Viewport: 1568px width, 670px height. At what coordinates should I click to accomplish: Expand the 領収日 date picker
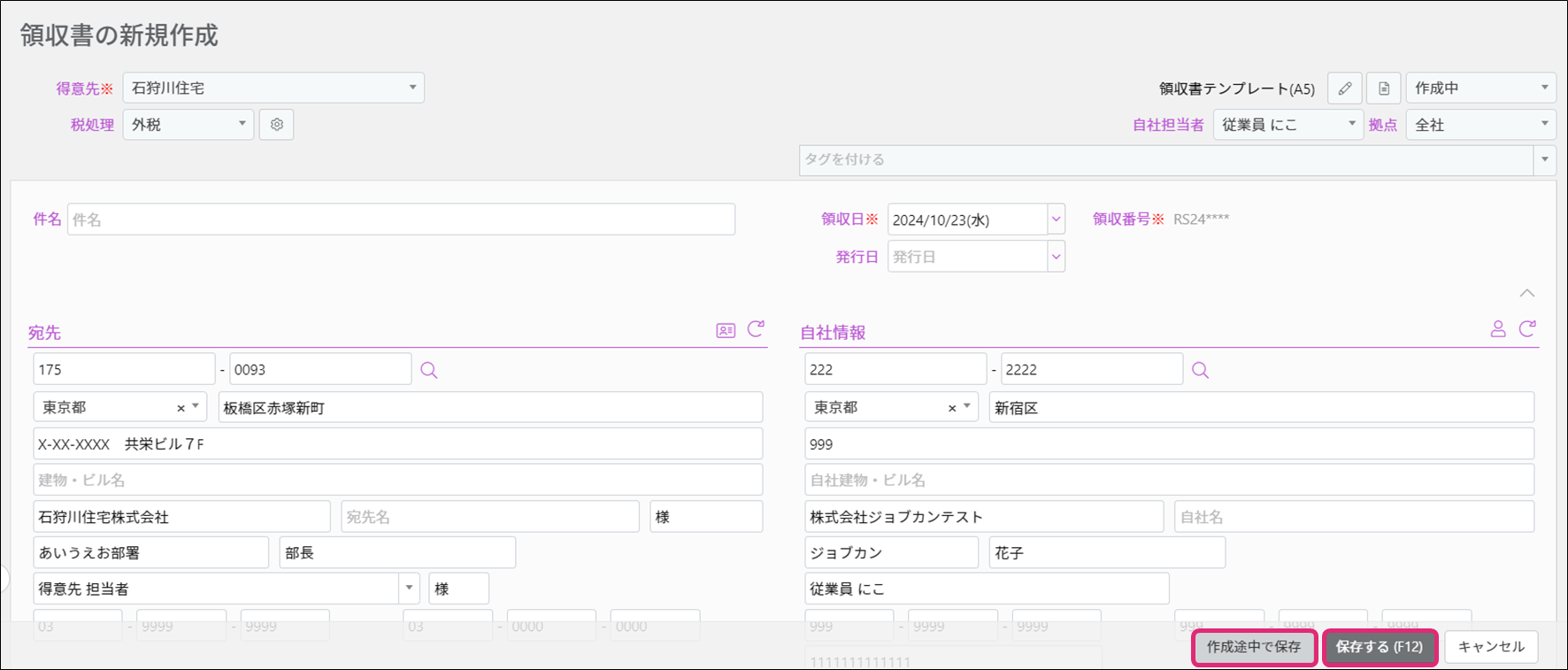[1056, 219]
